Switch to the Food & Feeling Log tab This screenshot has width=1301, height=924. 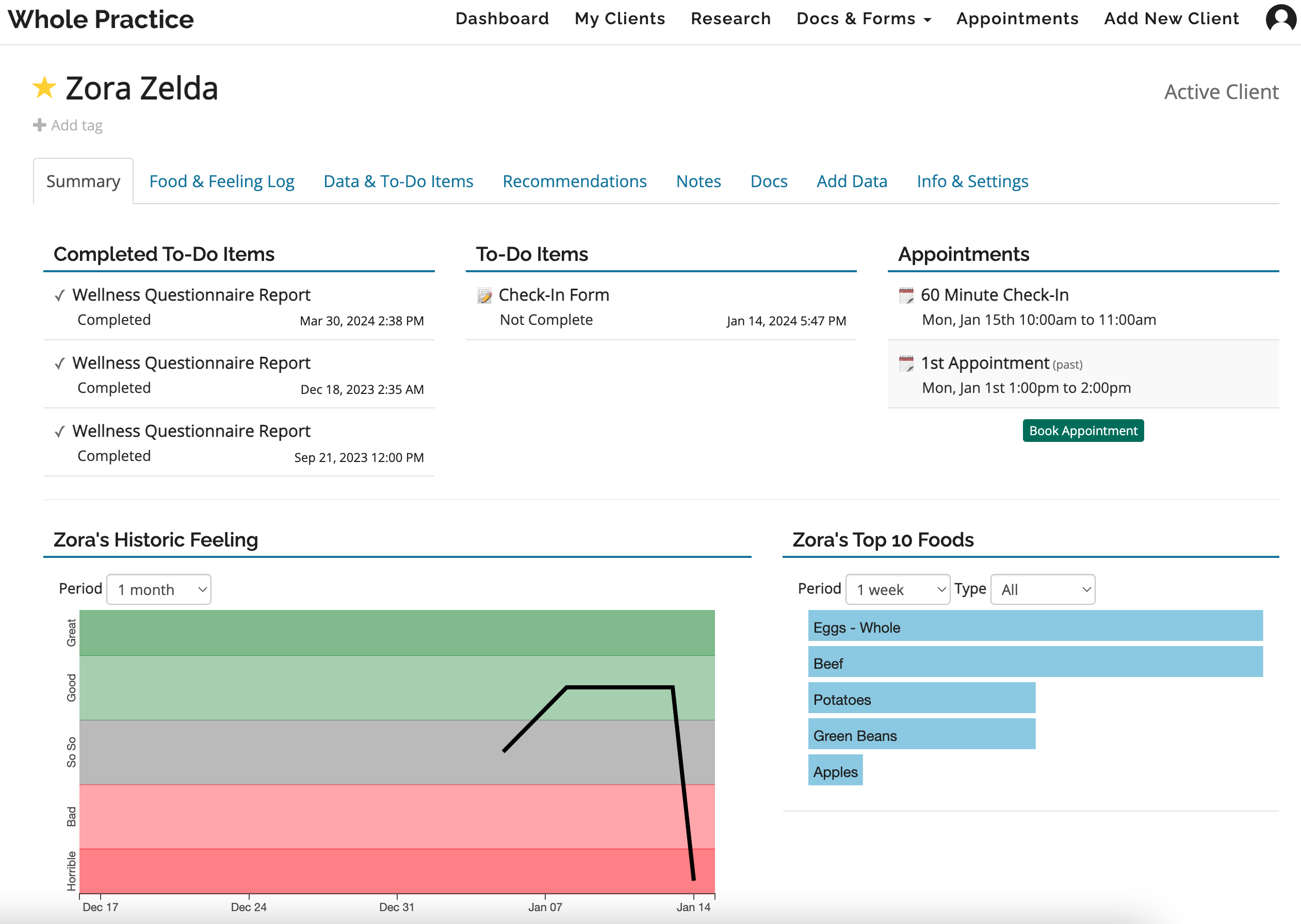tap(221, 181)
